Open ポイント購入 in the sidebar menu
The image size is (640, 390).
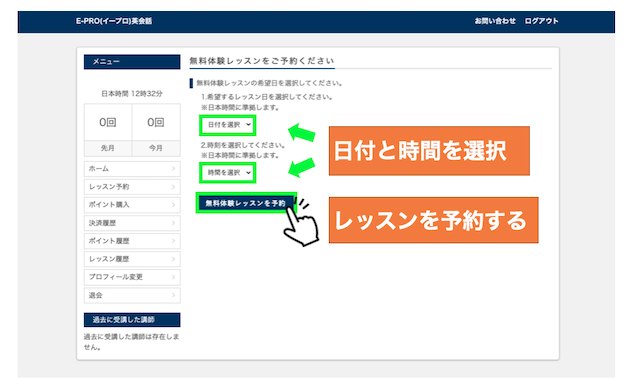point(132,204)
